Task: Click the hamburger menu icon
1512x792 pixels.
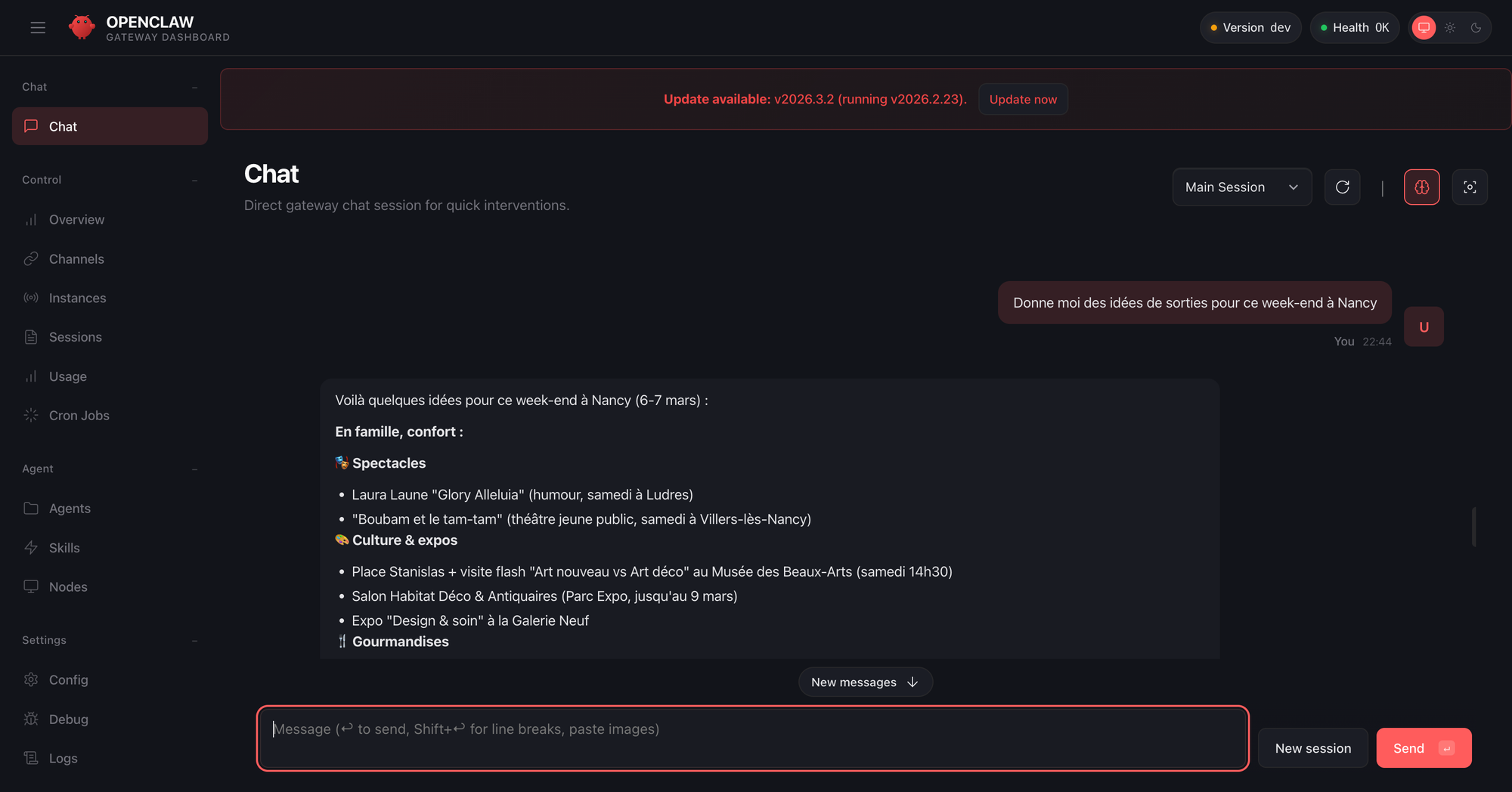Action: point(38,28)
